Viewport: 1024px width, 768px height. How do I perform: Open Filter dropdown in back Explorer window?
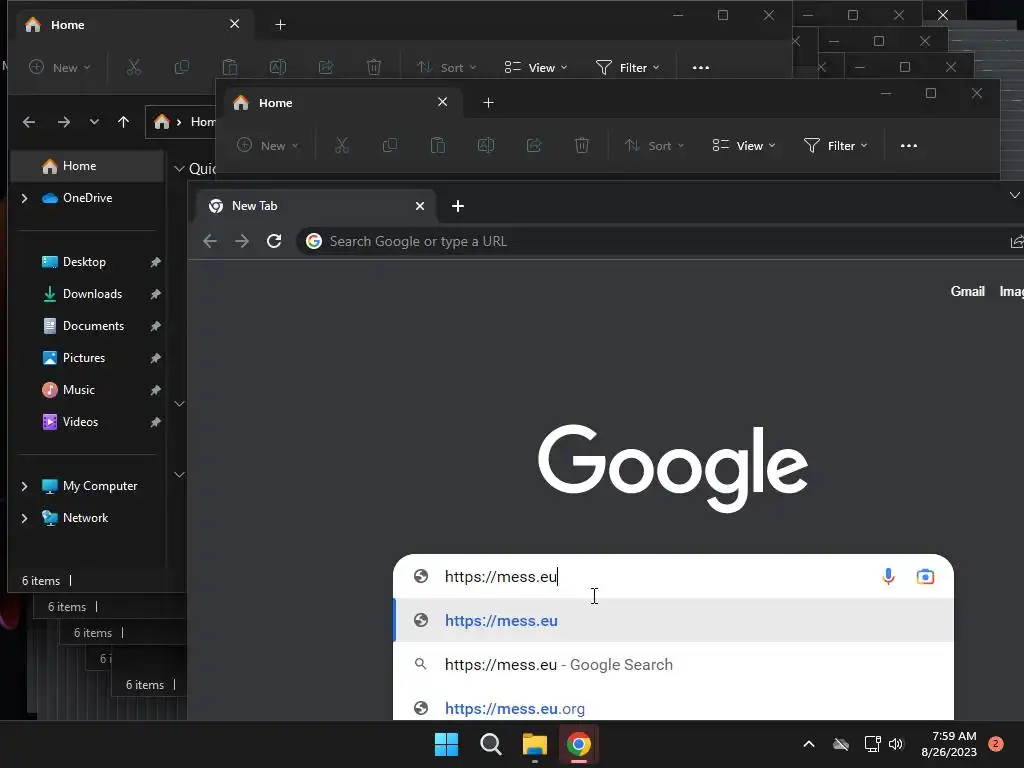click(628, 67)
